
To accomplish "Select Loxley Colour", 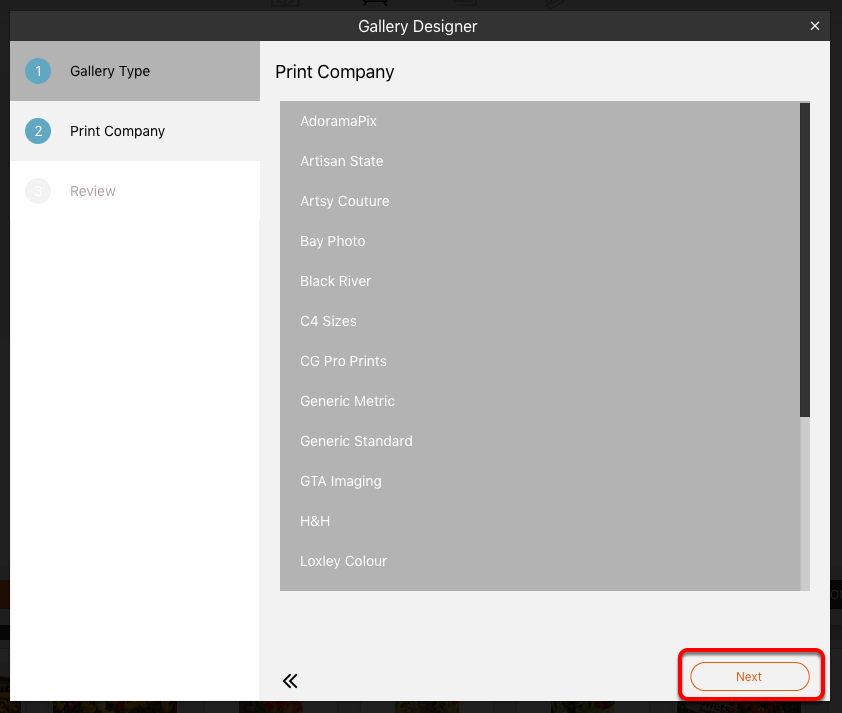I will 540,561.
